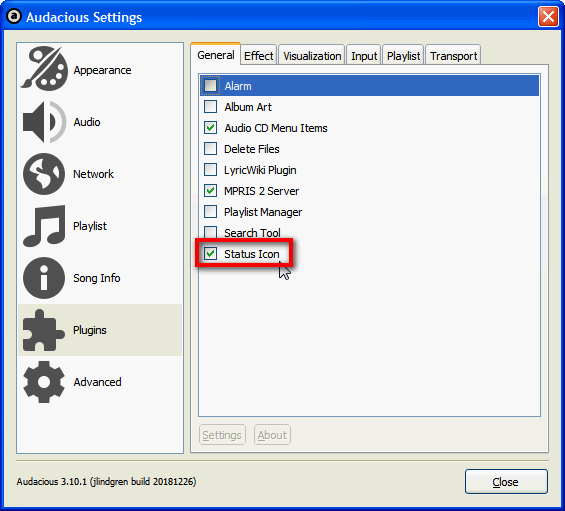The image size is (565, 511).
Task: Click the Close button
Action: tap(506, 482)
